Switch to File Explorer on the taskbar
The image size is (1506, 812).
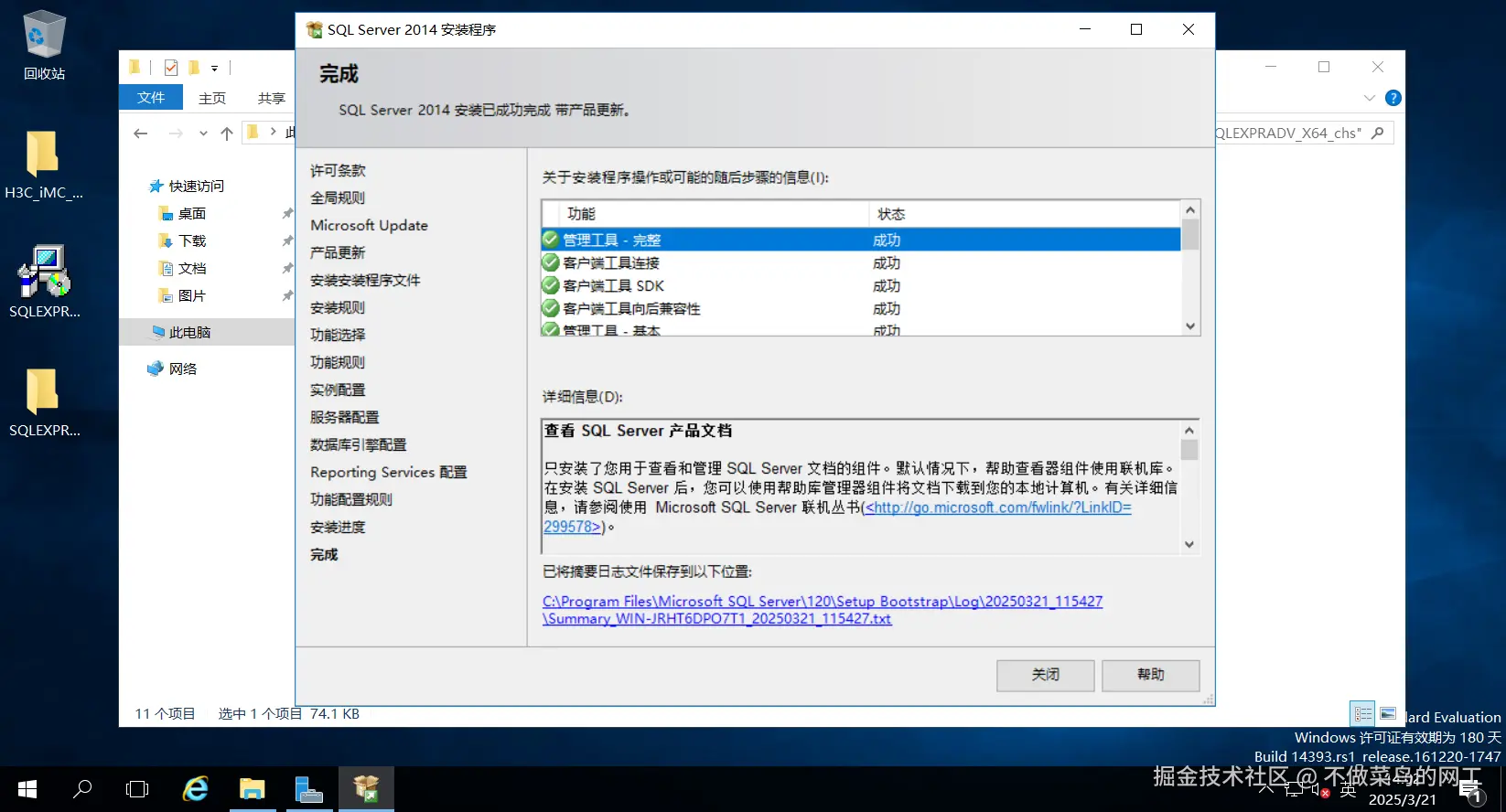[x=253, y=788]
